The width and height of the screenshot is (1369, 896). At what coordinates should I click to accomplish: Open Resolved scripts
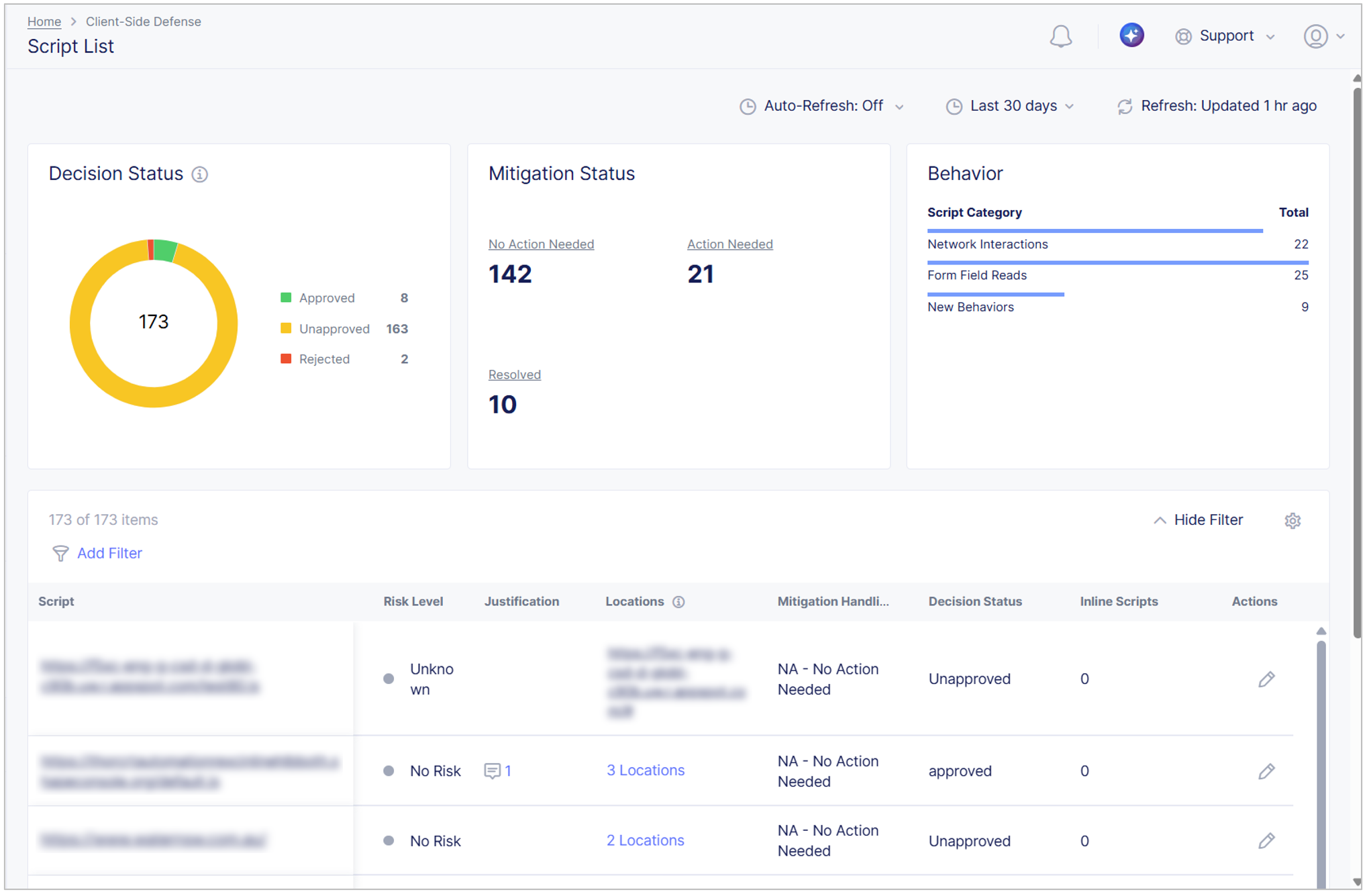tap(514, 375)
